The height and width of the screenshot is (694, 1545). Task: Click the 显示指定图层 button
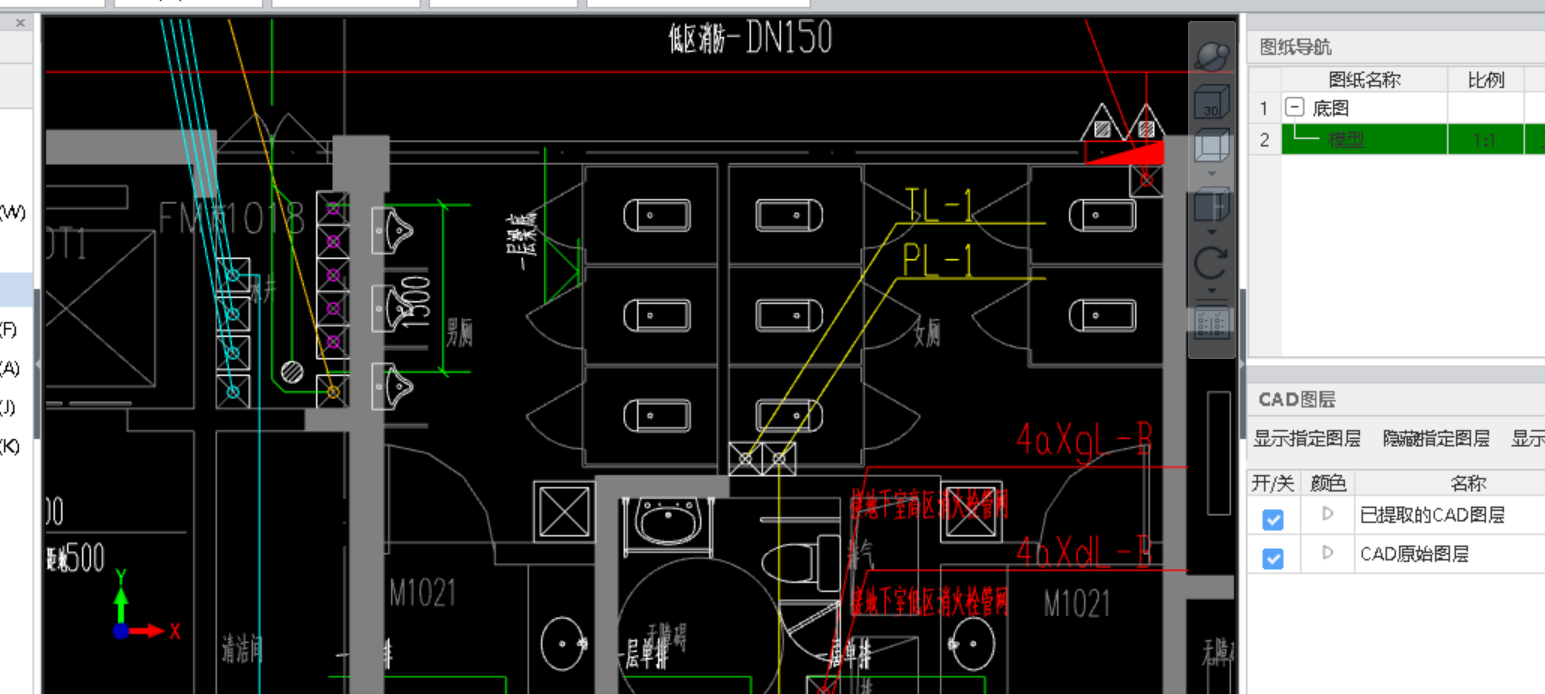point(1307,438)
